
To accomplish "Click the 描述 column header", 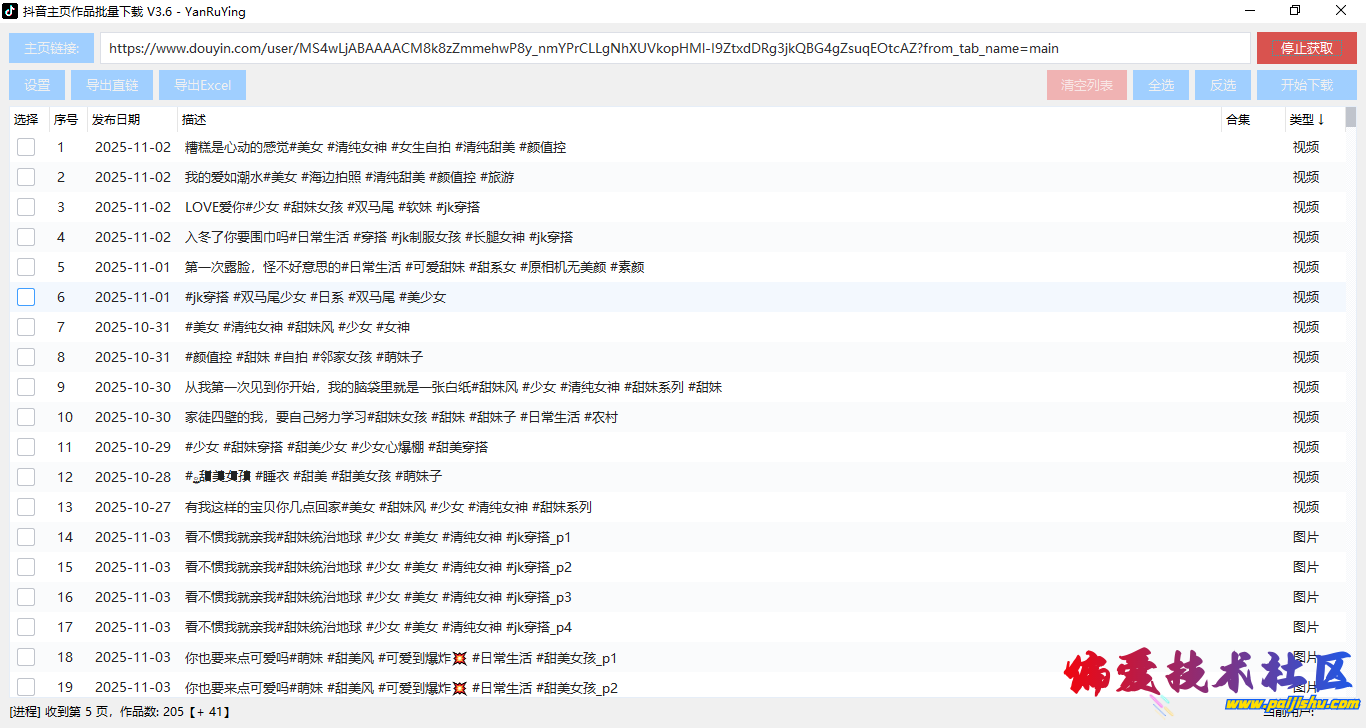I will (x=194, y=120).
